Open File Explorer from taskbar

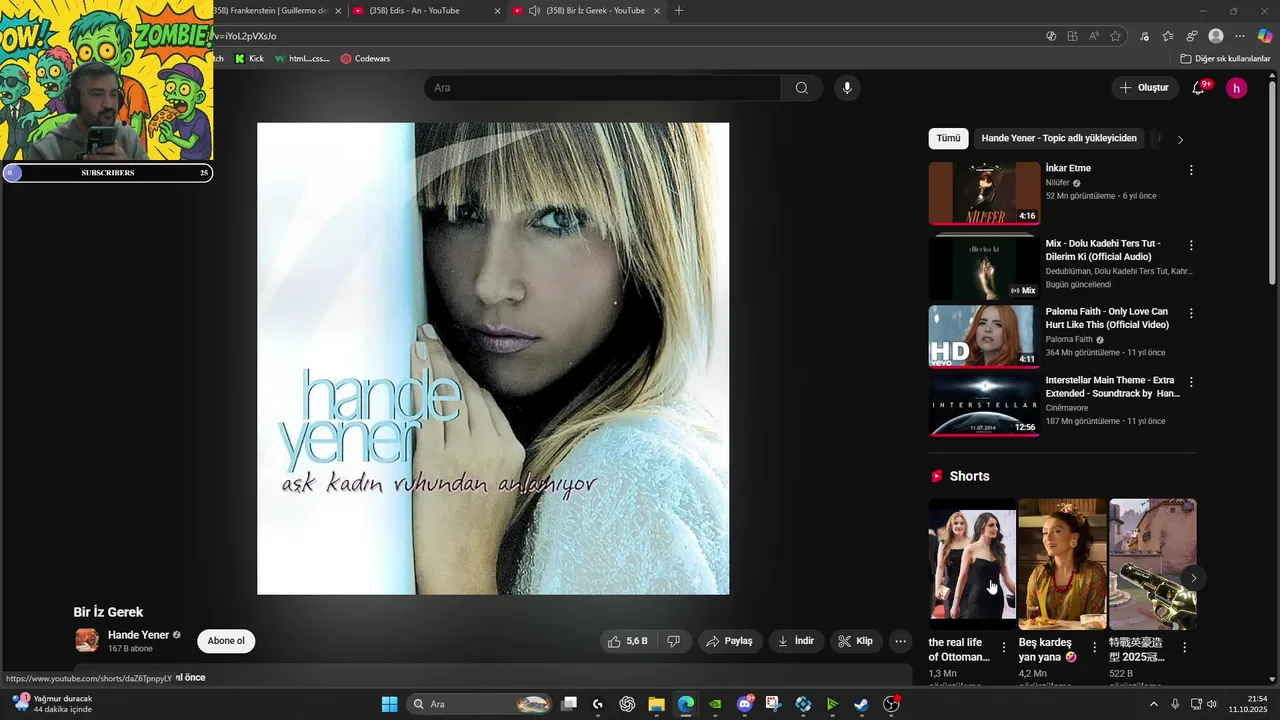coord(656,704)
